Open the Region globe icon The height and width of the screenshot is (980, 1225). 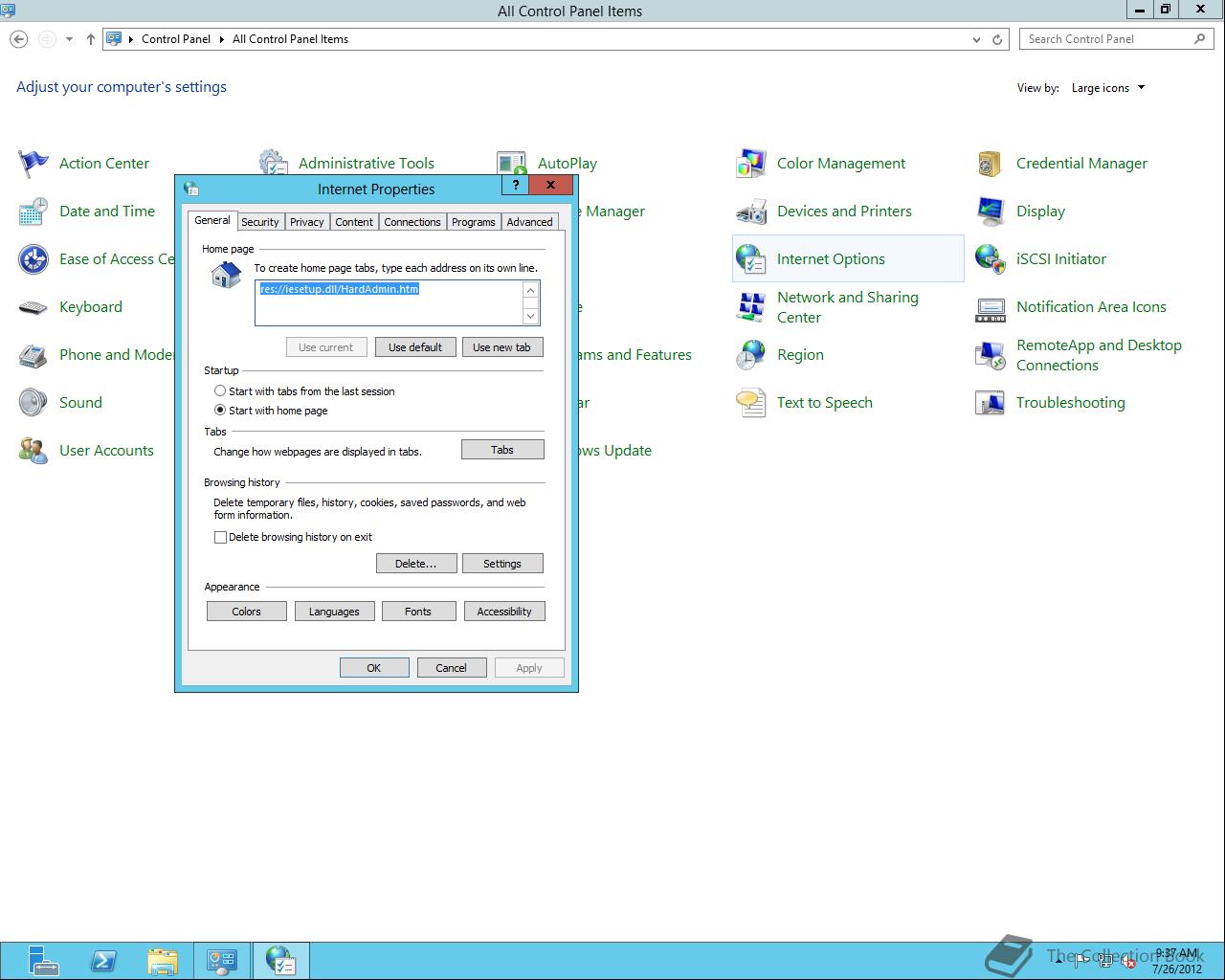pyautogui.click(x=751, y=355)
